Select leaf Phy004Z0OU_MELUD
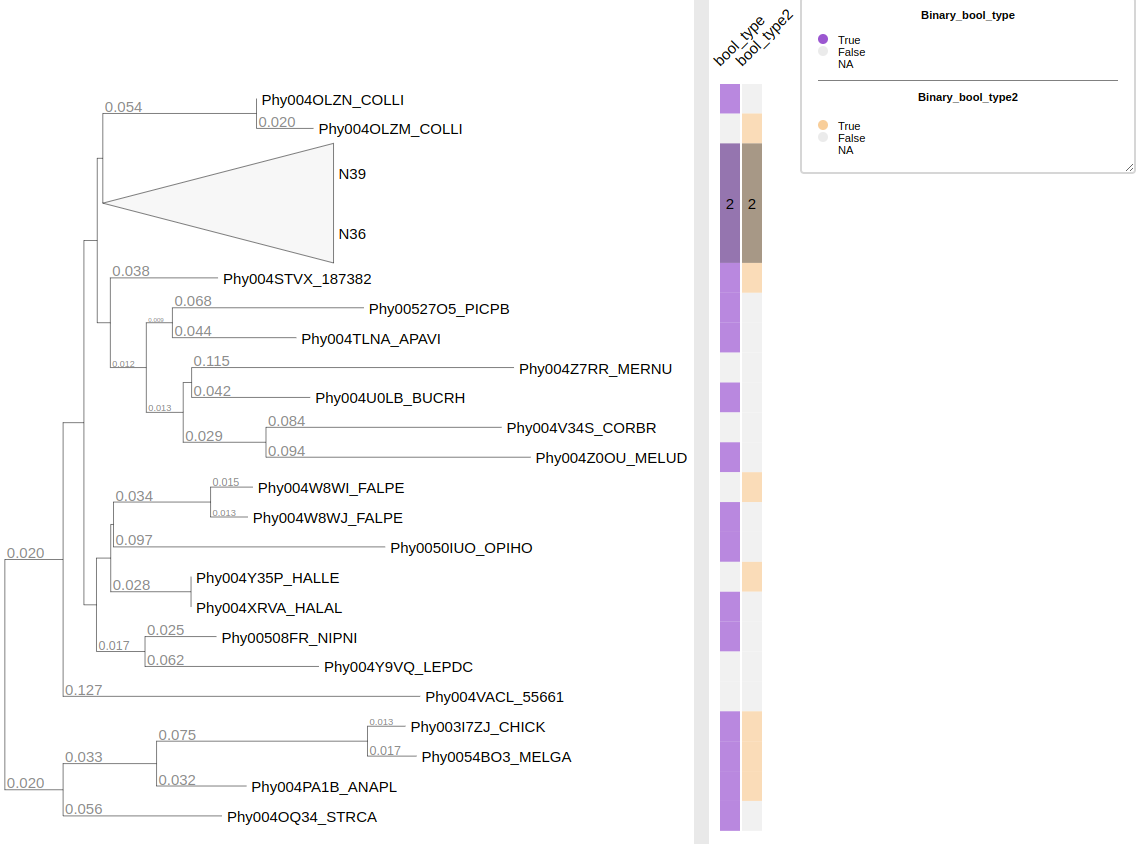Screen dimensions: 1139x844 [x=611, y=458]
